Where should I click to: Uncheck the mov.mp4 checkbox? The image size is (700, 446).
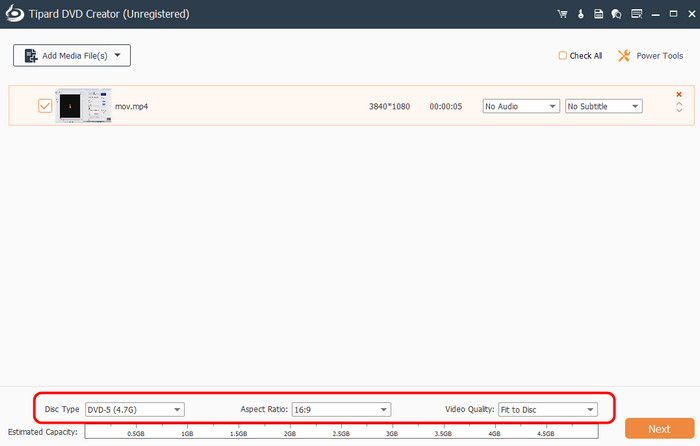tap(45, 106)
